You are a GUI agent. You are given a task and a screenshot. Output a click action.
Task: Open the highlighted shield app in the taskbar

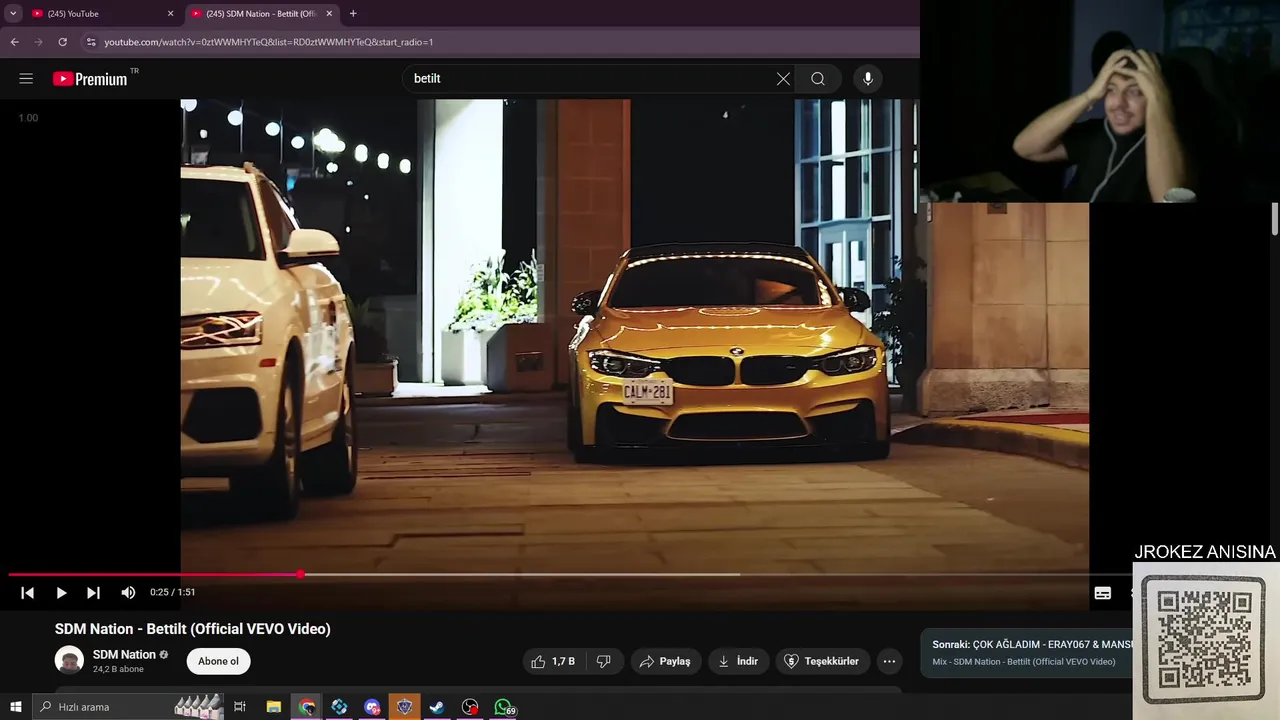(405, 707)
